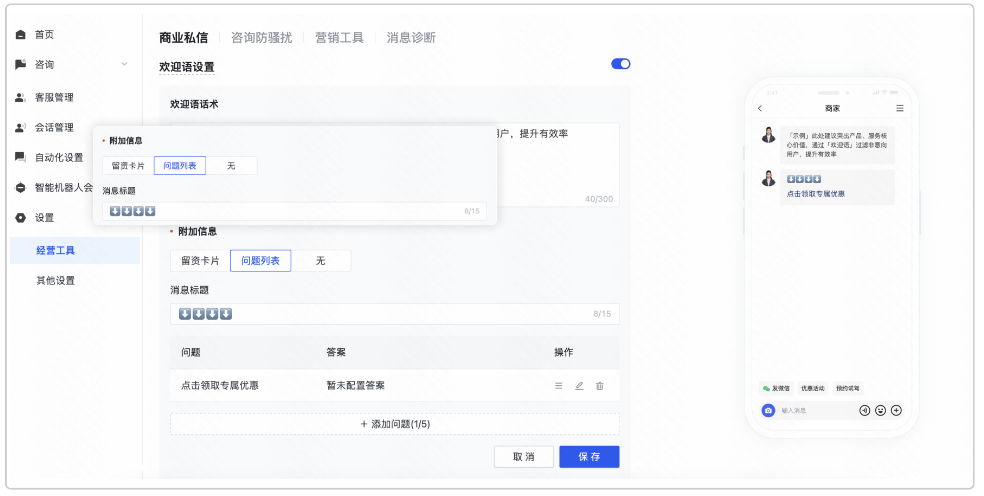Click the pencil edit icon in question row
The height and width of the screenshot is (496, 984).
click(x=579, y=385)
